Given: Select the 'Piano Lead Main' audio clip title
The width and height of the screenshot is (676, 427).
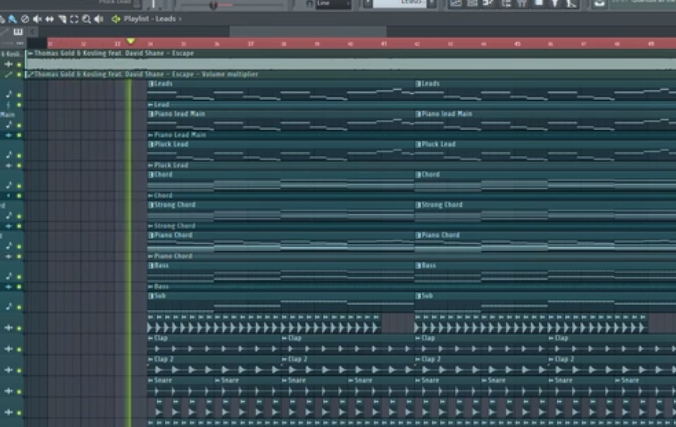Looking at the screenshot, I should (x=180, y=135).
